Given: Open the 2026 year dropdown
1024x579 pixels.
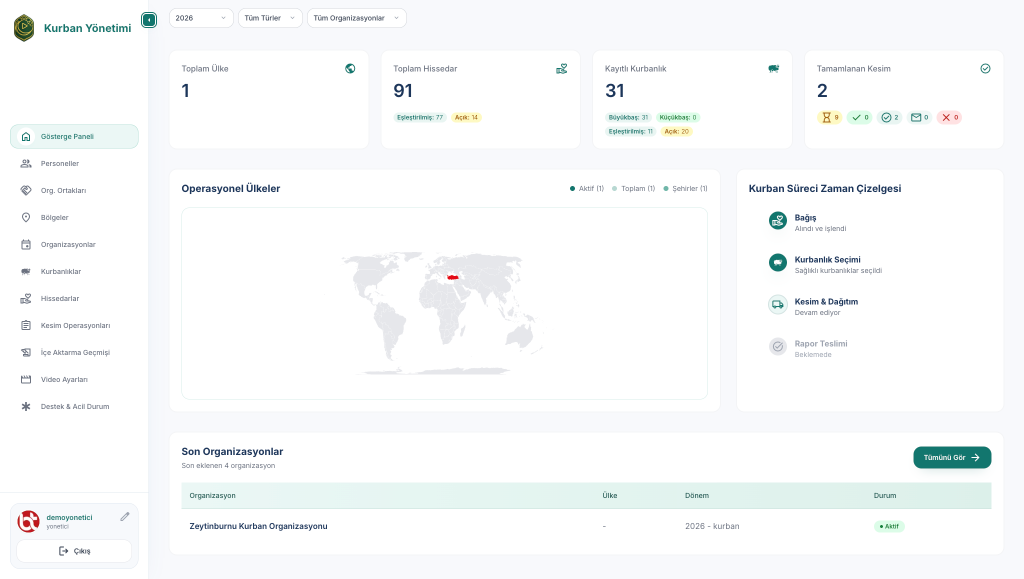Looking at the screenshot, I should (200, 18).
